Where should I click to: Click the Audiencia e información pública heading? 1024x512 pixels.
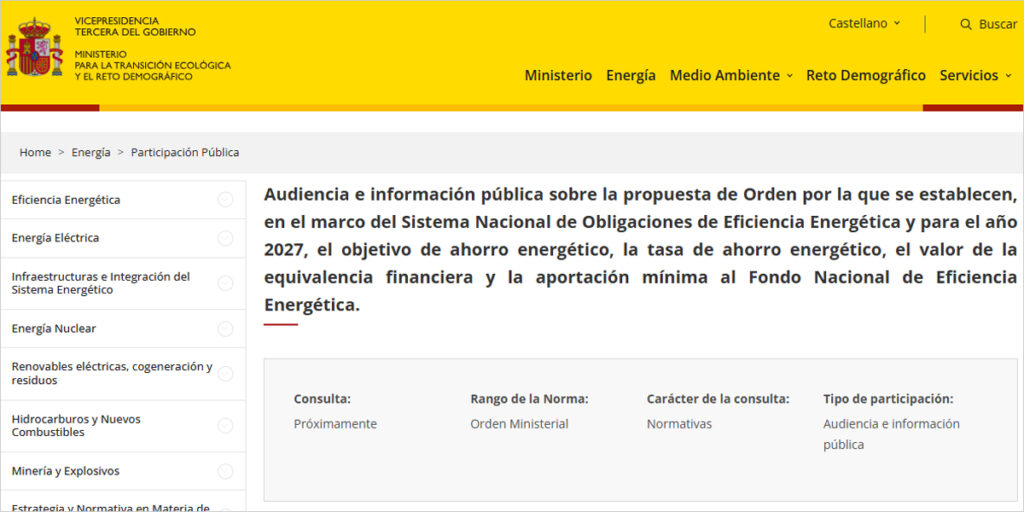641,249
